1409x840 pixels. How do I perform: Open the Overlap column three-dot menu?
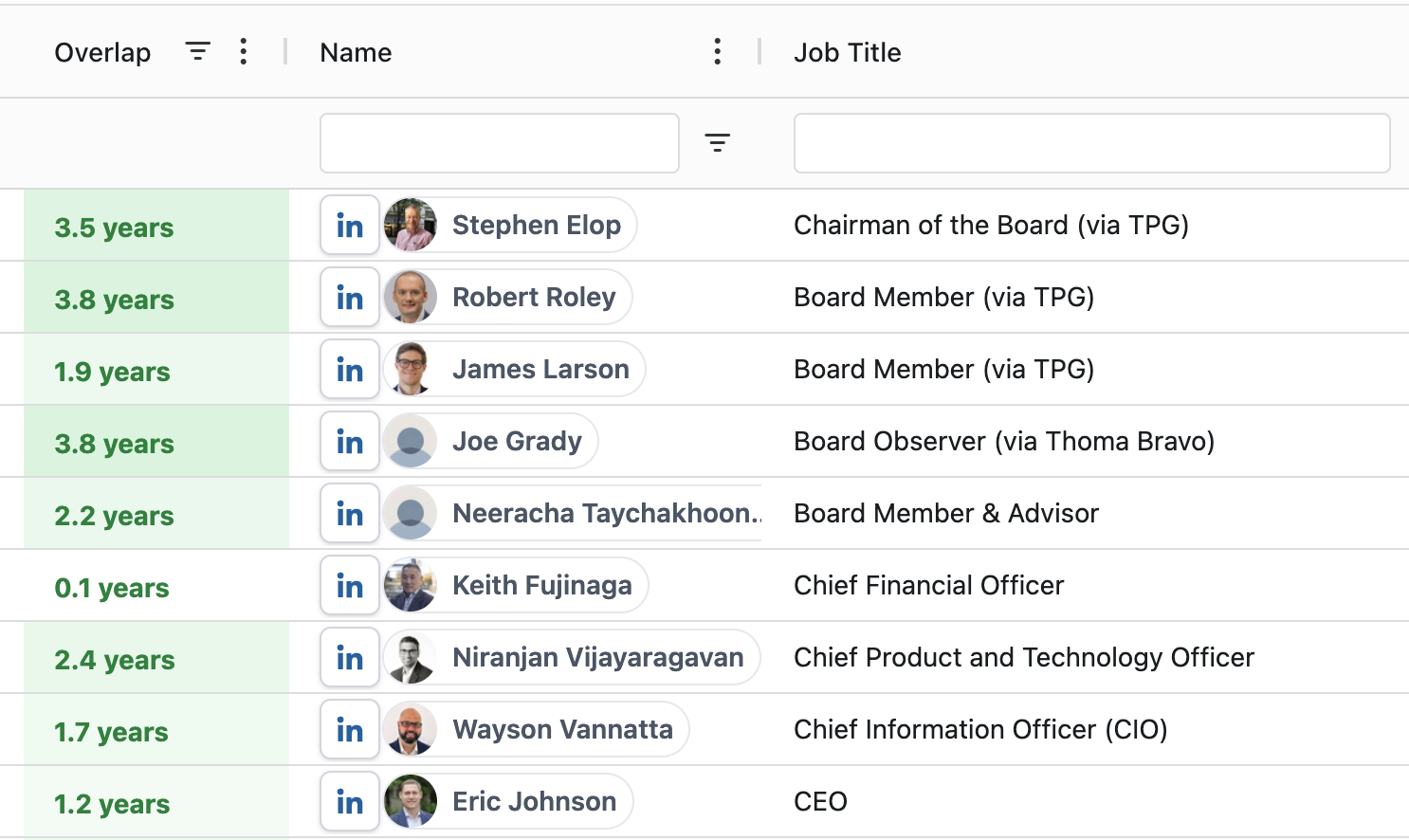[244, 51]
